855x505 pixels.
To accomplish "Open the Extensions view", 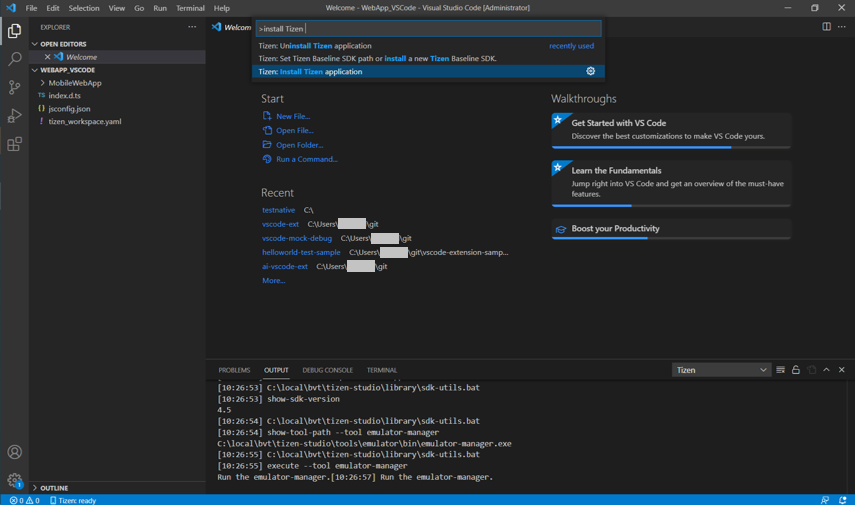I will [14, 145].
